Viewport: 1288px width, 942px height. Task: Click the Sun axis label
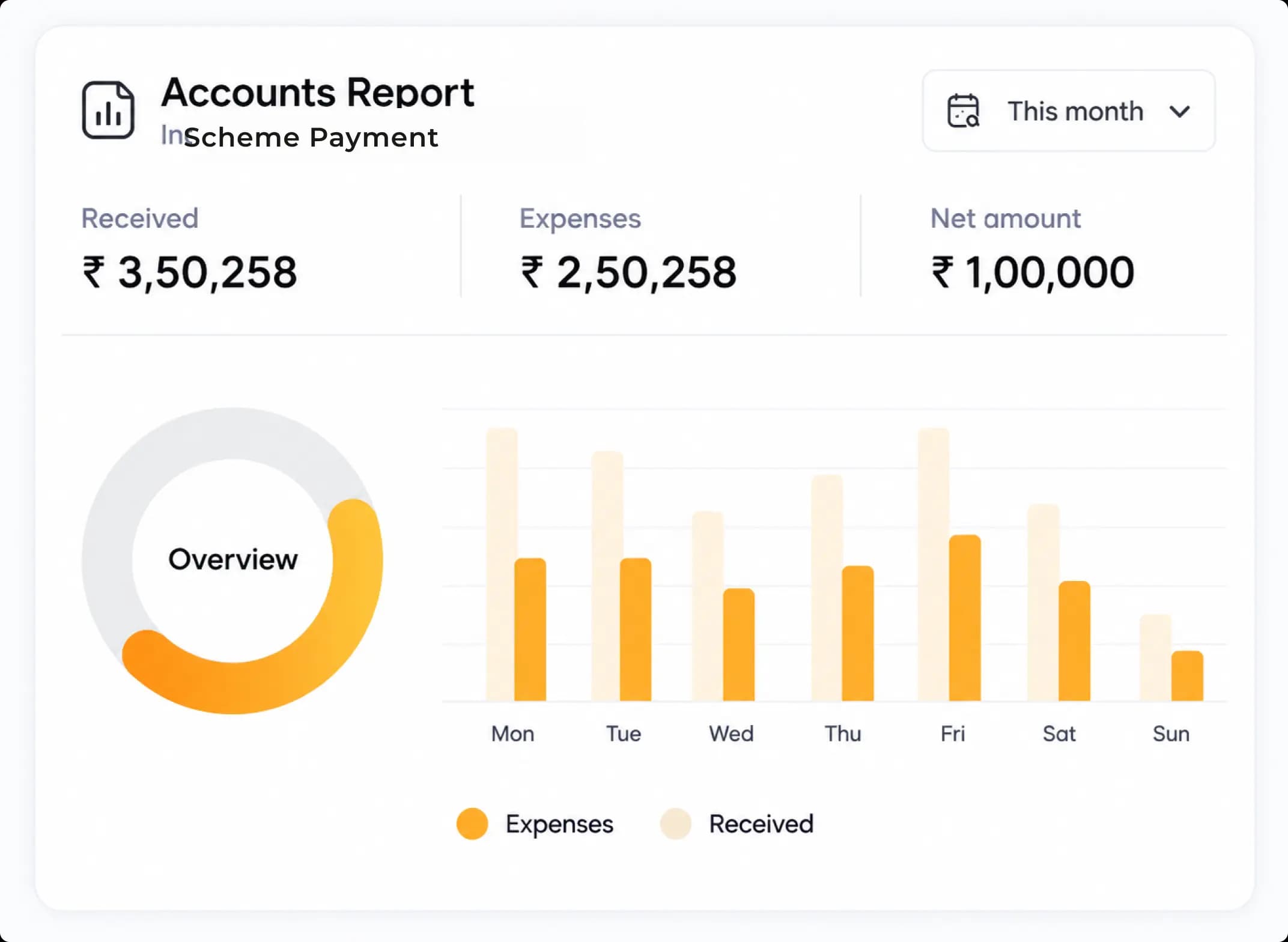click(1171, 734)
